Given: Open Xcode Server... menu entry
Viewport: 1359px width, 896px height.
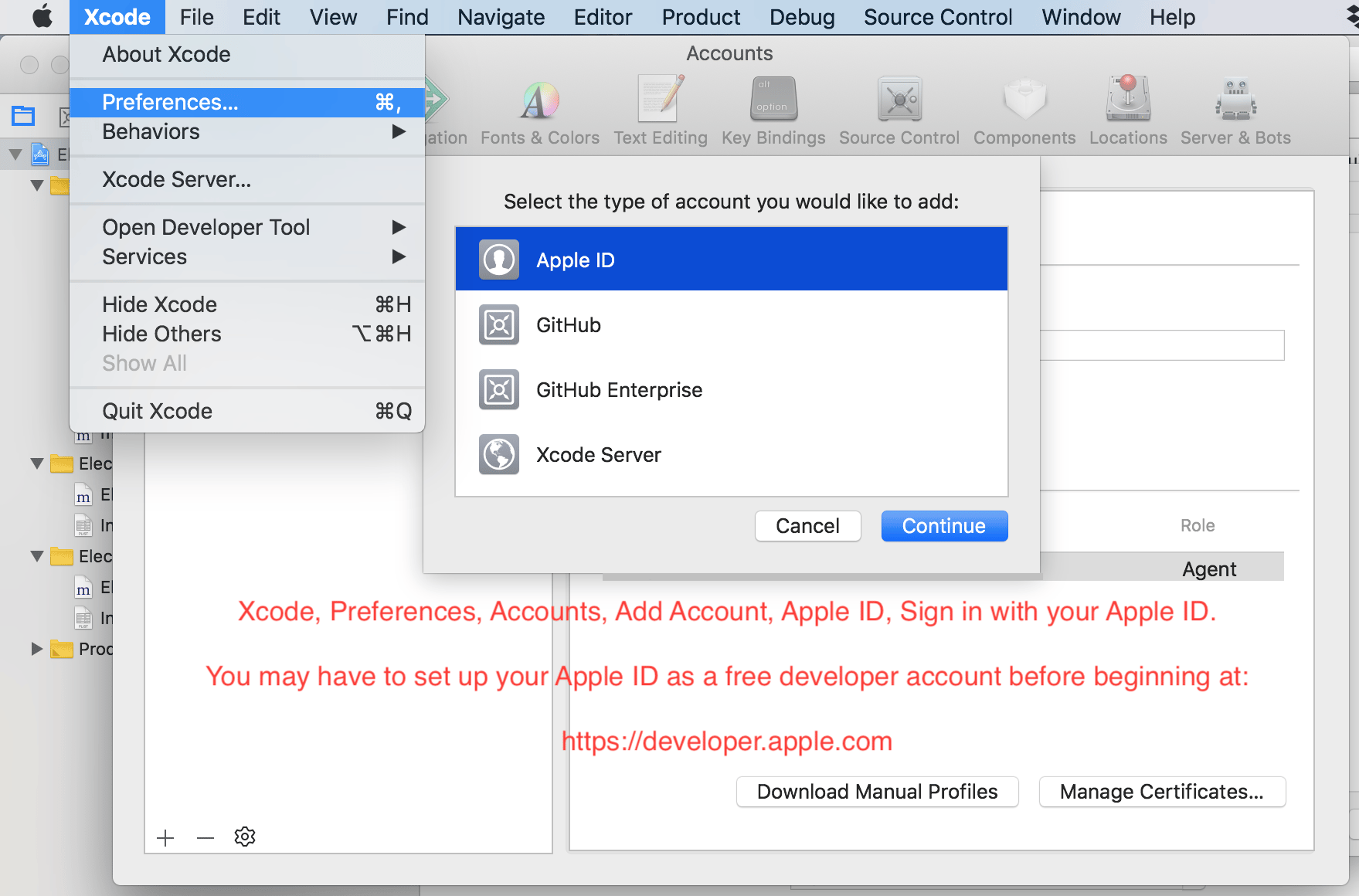Looking at the screenshot, I should point(247,179).
